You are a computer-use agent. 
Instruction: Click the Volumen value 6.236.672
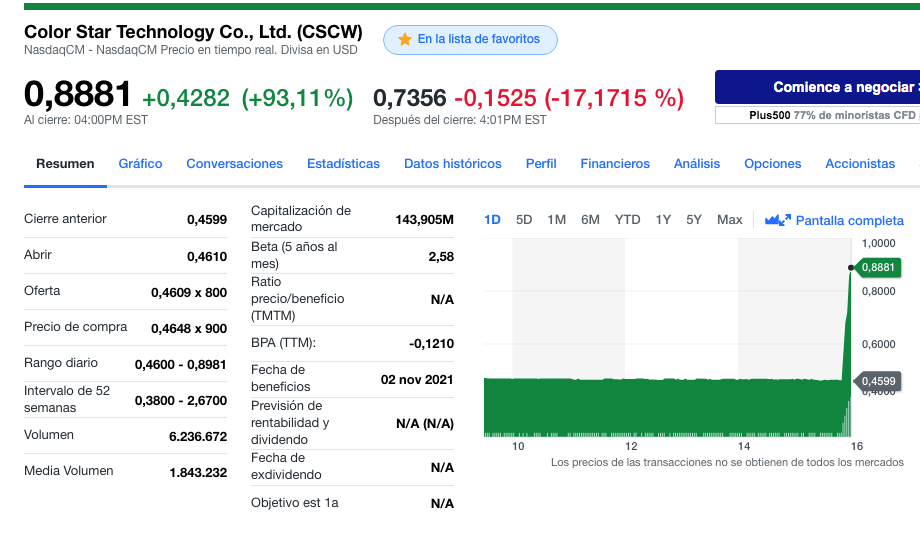pyautogui.click(x=198, y=437)
